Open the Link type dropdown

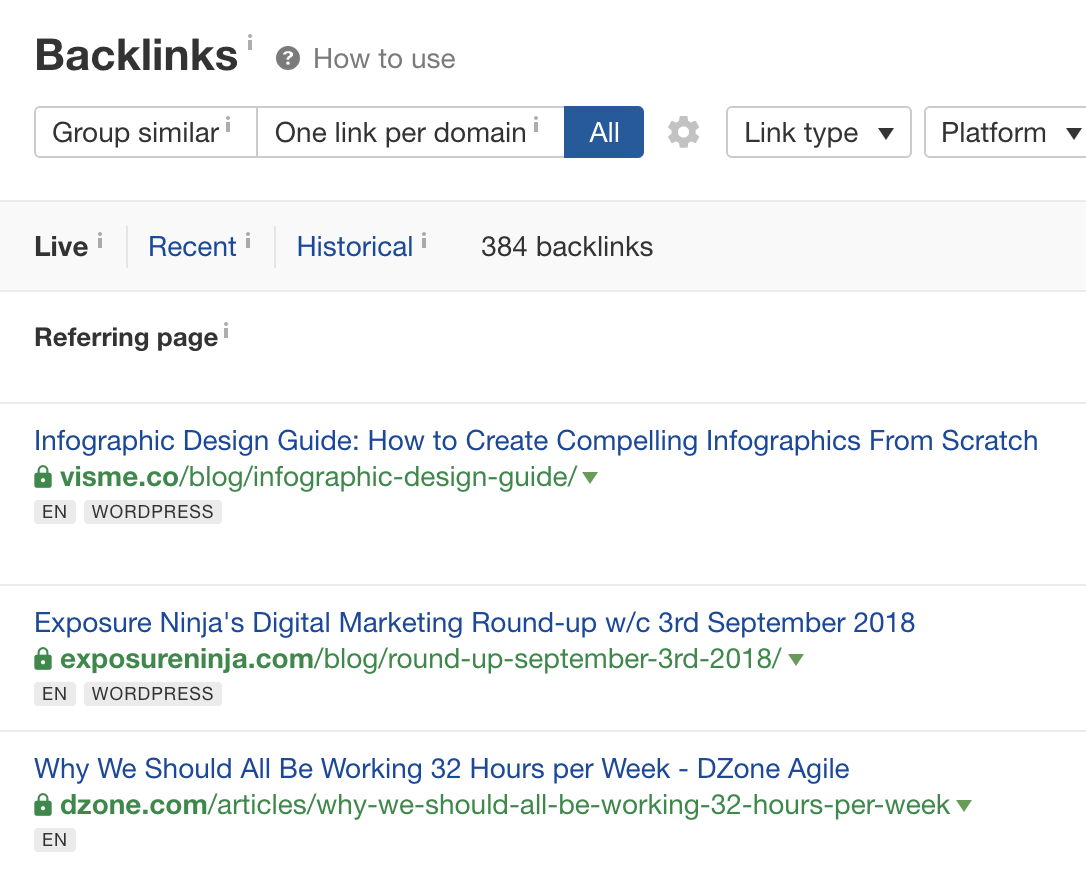coord(818,133)
